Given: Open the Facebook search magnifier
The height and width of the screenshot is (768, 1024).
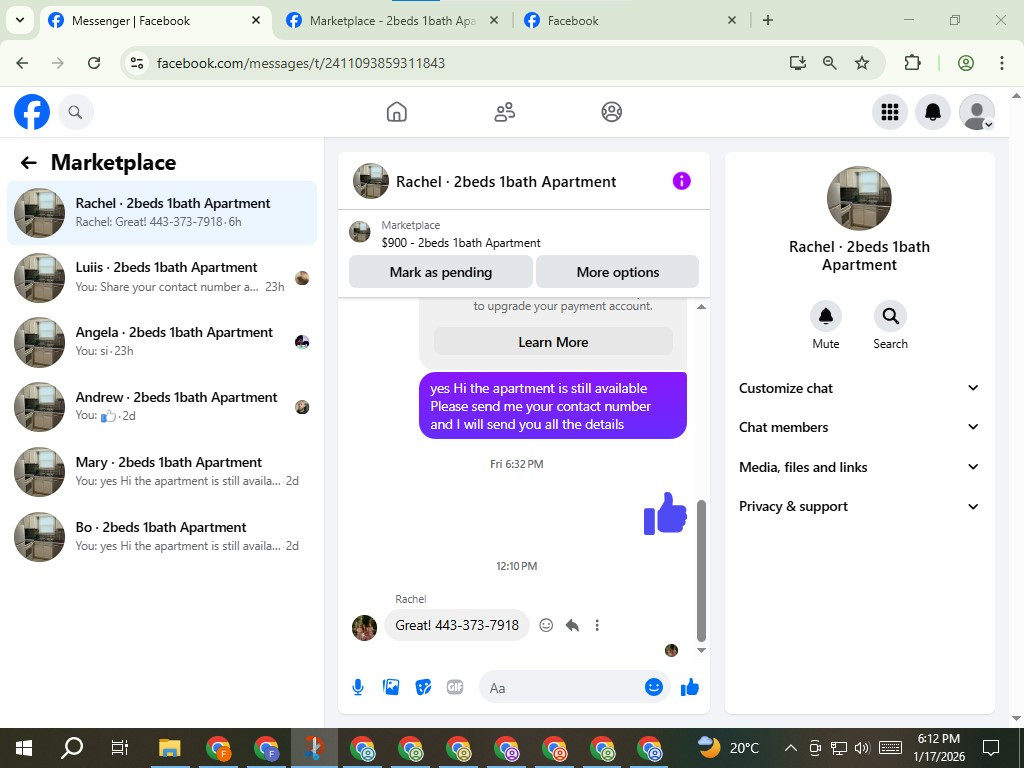Looking at the screenshot, I should coord(76,112).
